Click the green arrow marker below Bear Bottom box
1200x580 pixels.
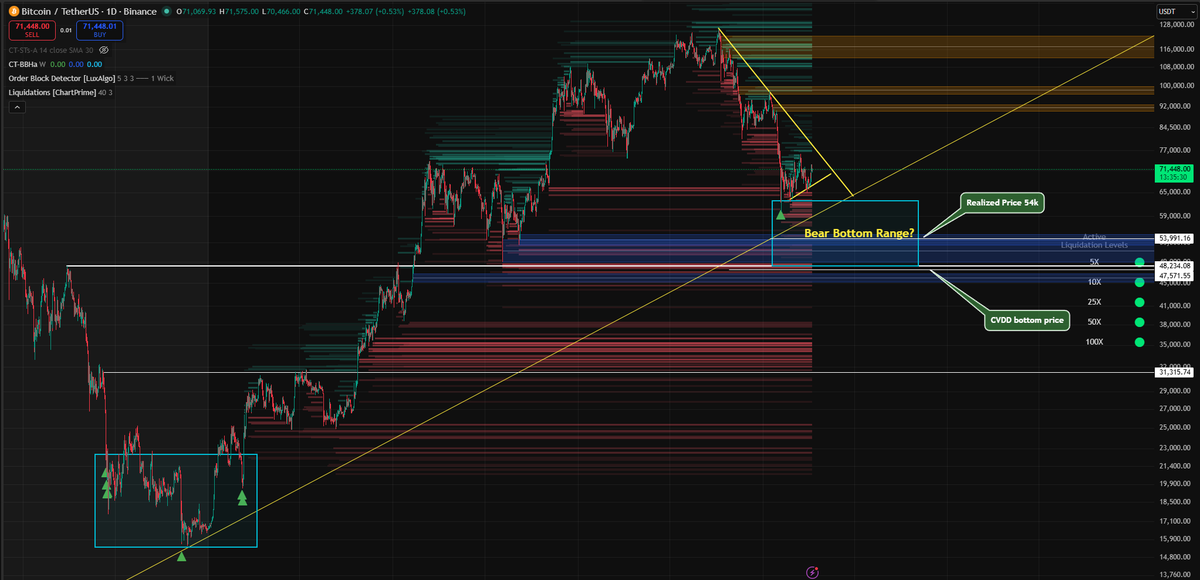point(780,215)
